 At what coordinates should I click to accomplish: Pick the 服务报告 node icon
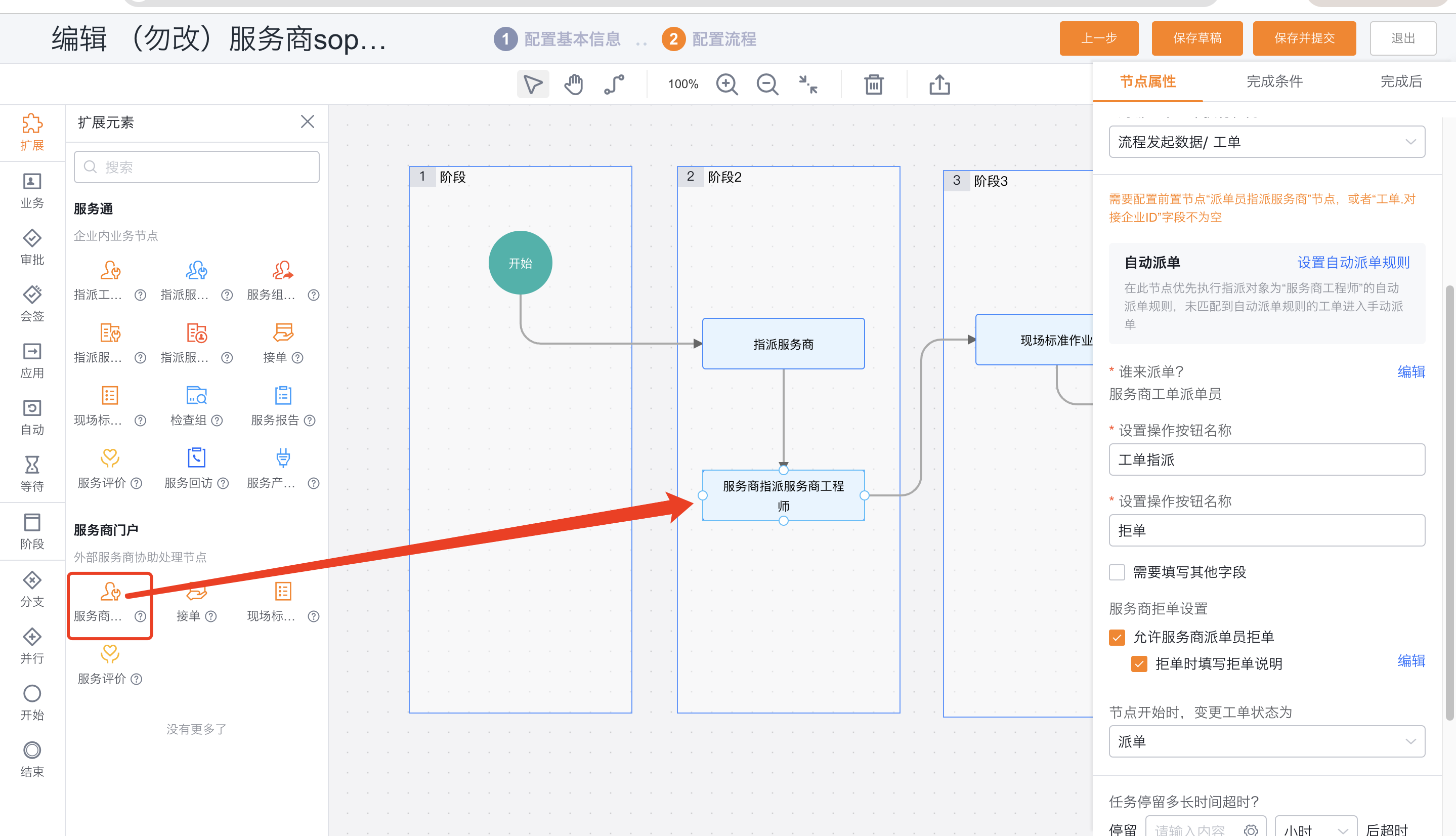[283, 396]
